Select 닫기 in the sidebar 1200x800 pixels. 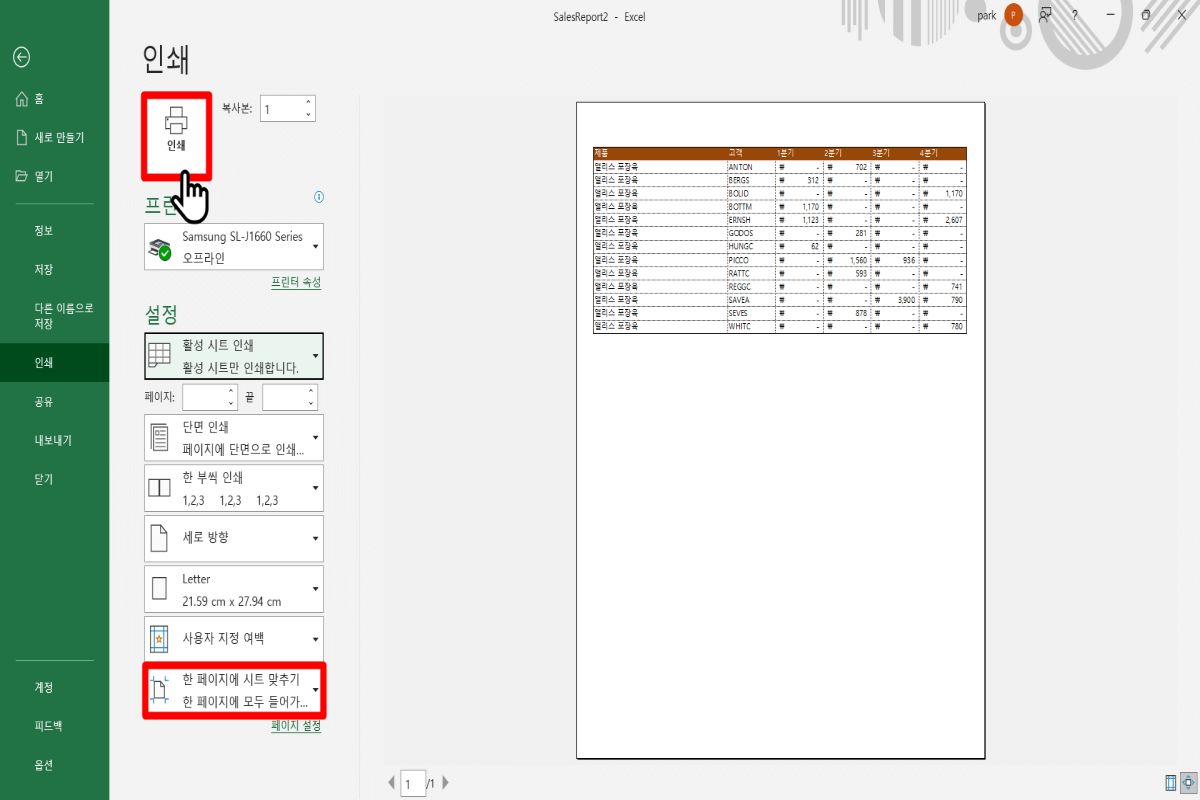(x=55, y=479)
